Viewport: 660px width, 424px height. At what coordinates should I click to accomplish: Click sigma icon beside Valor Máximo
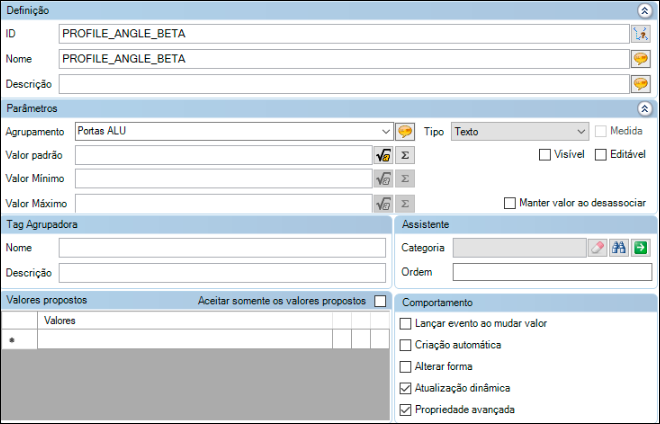(x=405, y=204)
